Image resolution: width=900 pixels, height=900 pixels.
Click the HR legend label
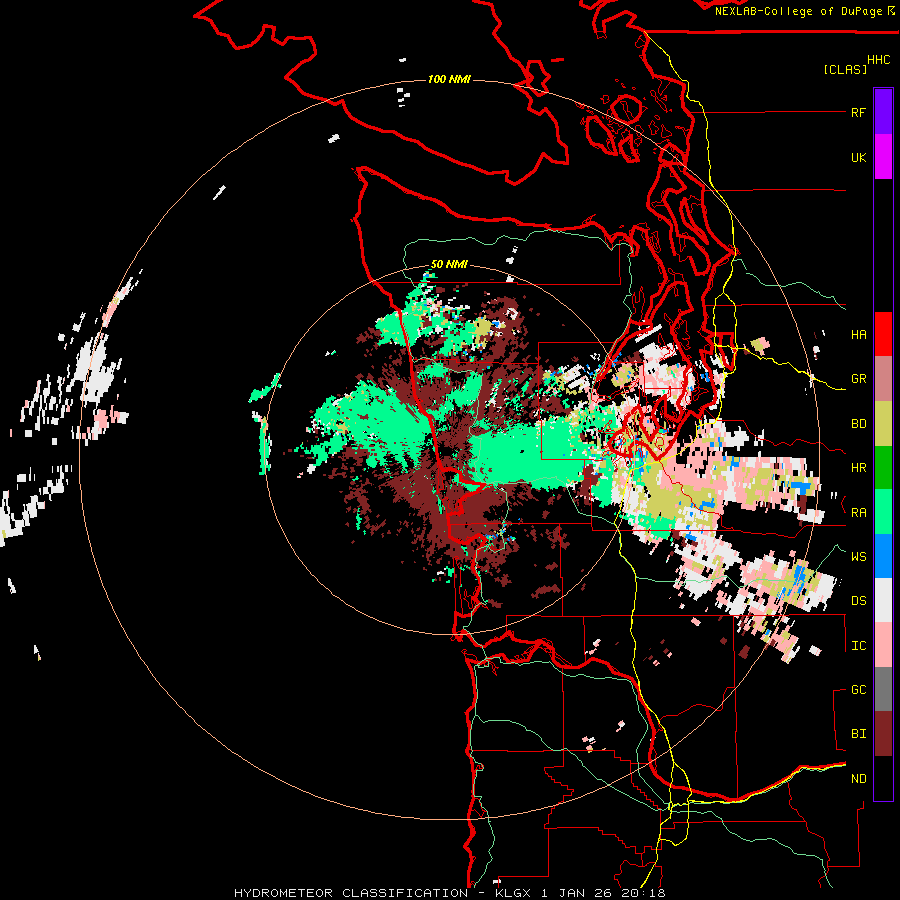click(858, 468)
